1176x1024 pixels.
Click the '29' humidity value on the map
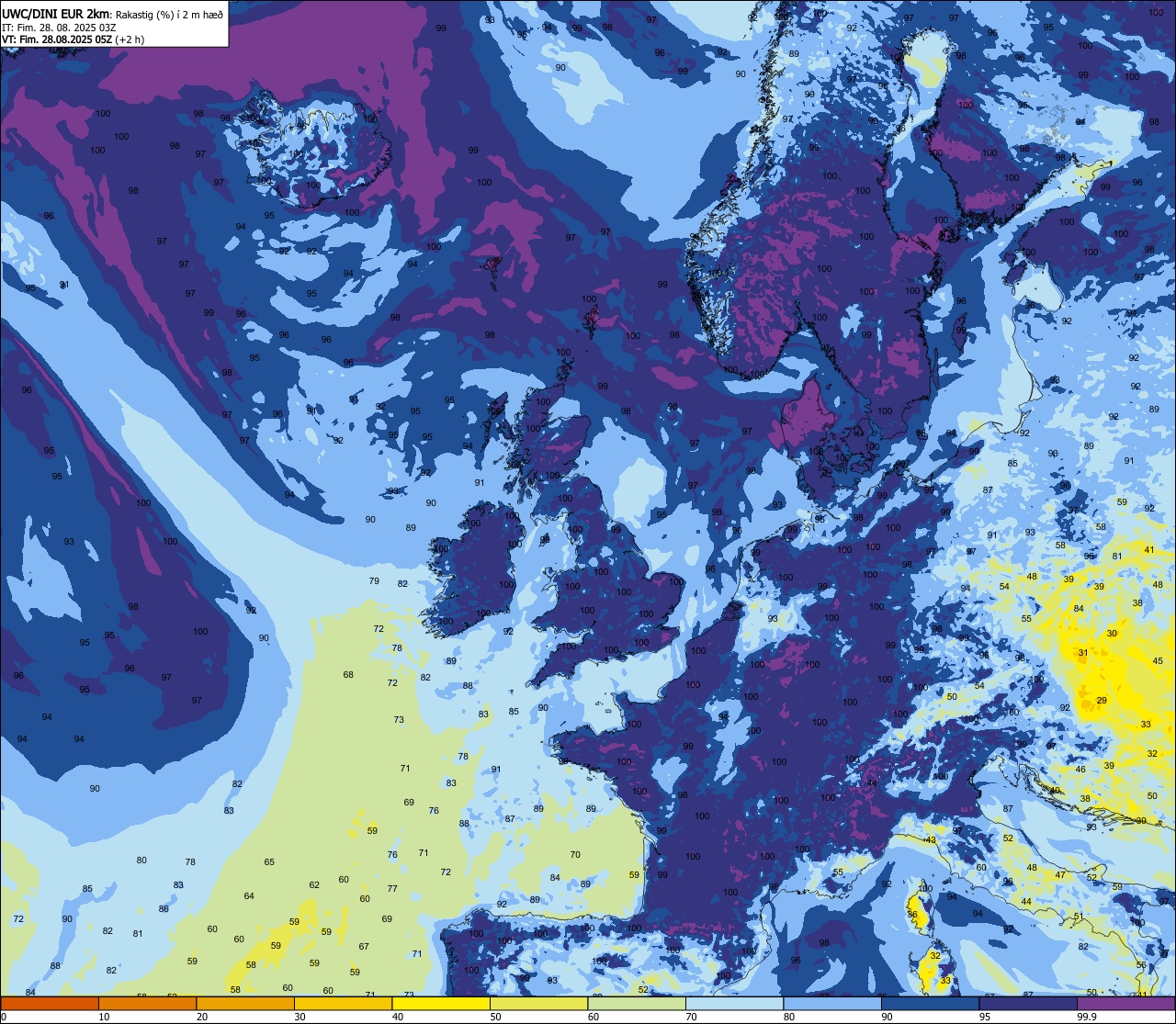click(1102, 701)
